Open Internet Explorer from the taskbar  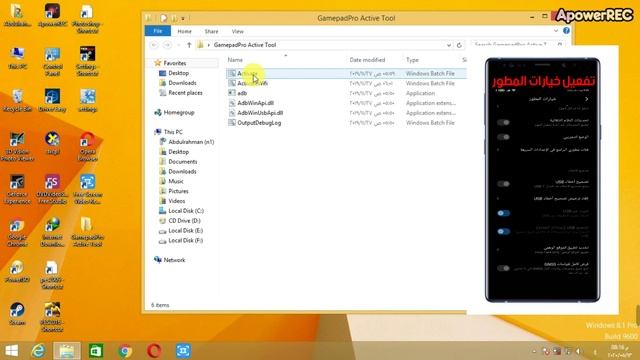(38, 351)
